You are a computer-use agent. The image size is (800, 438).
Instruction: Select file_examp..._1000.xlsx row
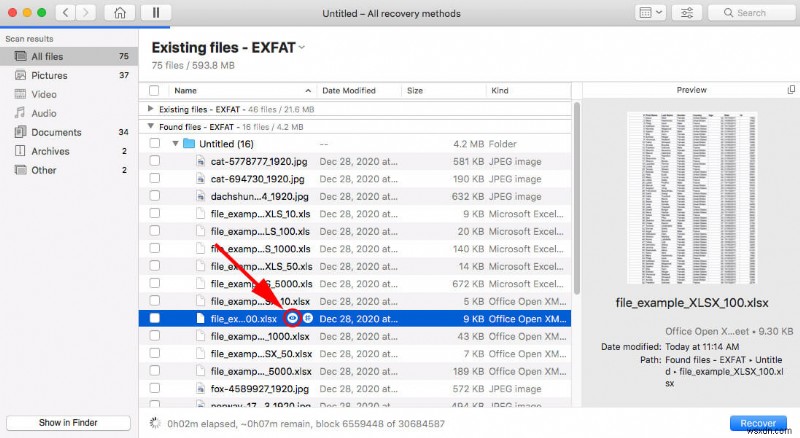click(355, 336)
